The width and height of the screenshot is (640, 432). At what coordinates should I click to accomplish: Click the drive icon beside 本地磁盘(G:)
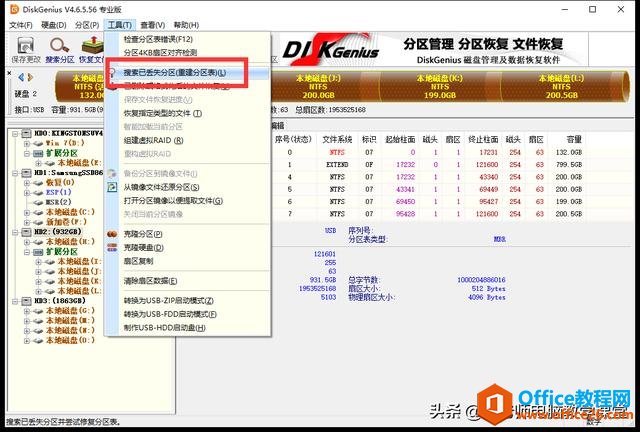point(38,311)
